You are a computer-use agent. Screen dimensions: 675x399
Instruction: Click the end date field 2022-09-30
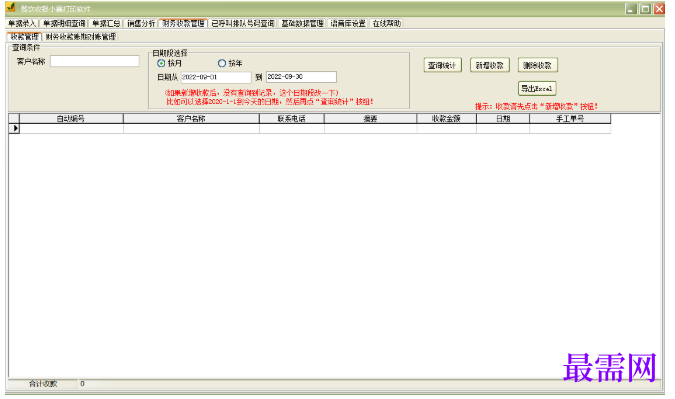(301, 77)
